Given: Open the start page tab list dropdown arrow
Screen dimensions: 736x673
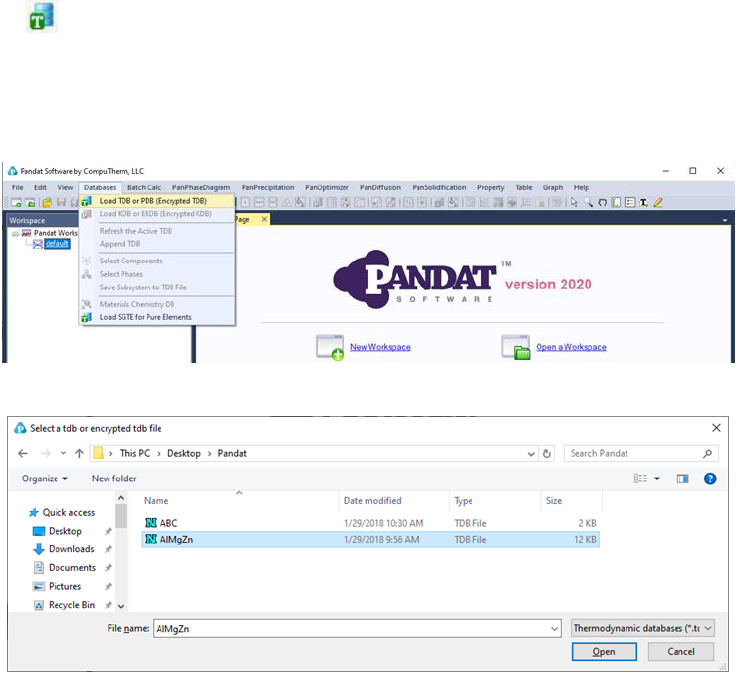Looking at the screenshot, I should coord(725,220).
